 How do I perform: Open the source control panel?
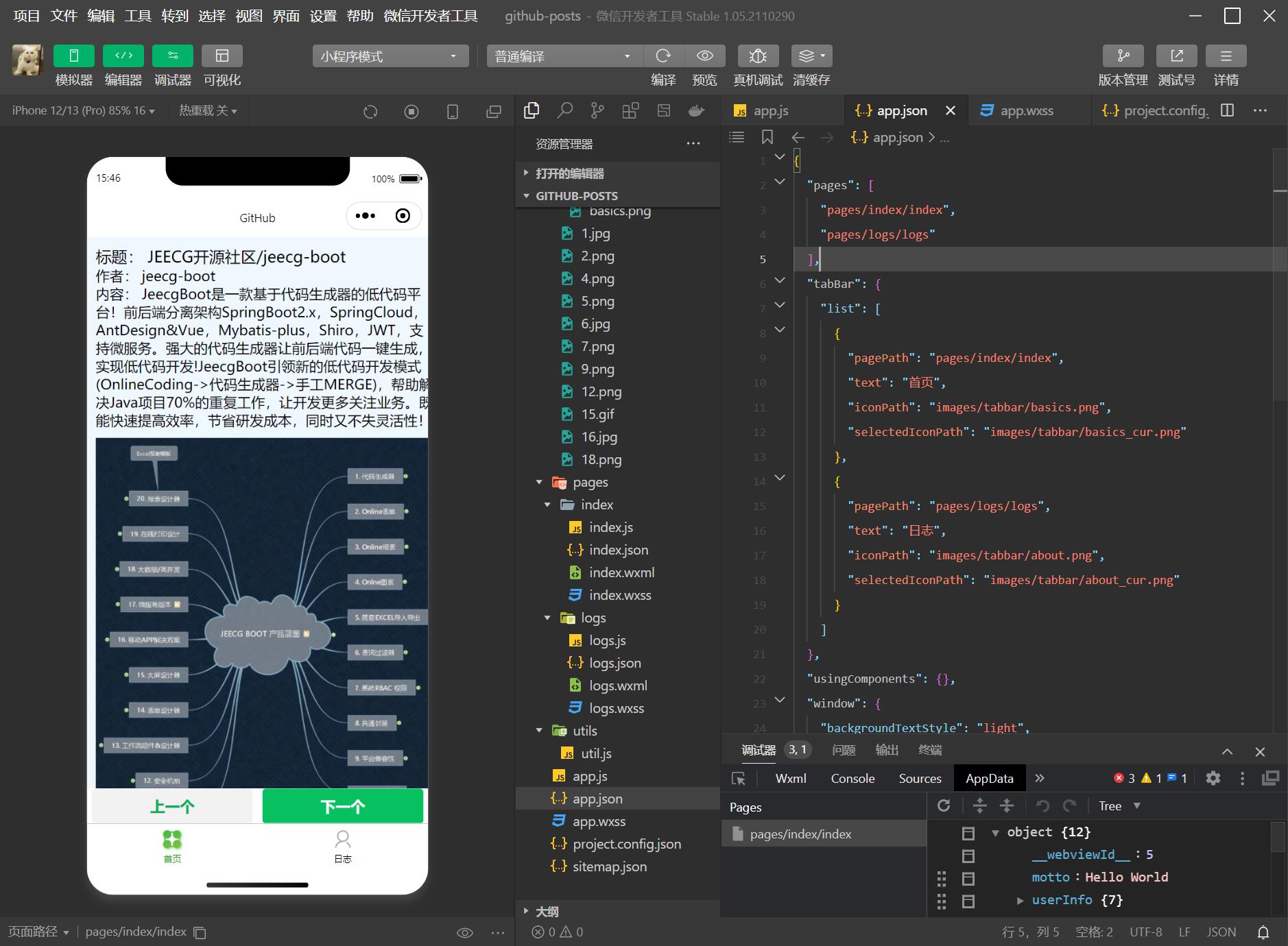(598, 110)
